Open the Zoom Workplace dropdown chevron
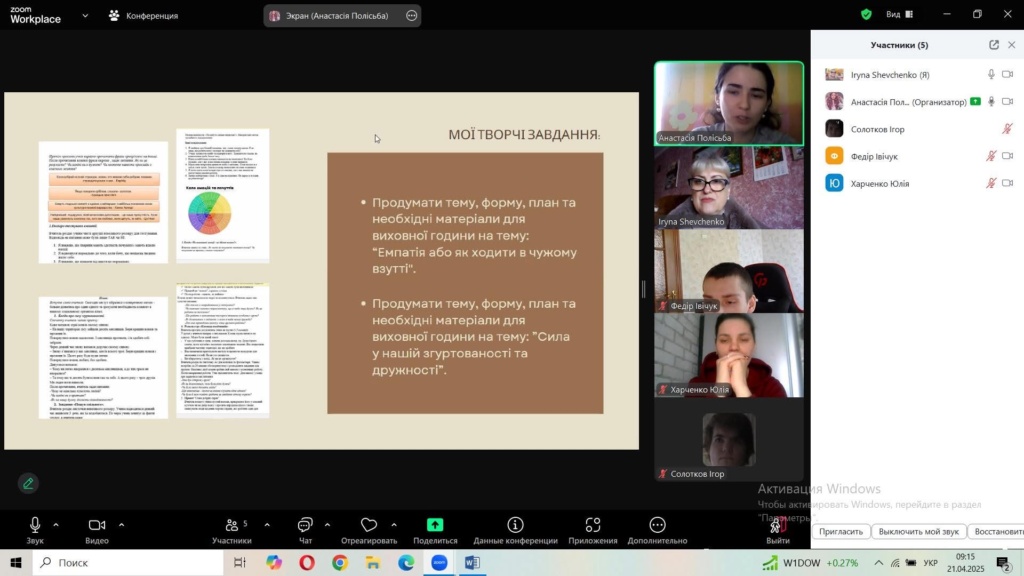This screenshot has height=576, width=1024. pyautogui.click(x=85, y=15)
